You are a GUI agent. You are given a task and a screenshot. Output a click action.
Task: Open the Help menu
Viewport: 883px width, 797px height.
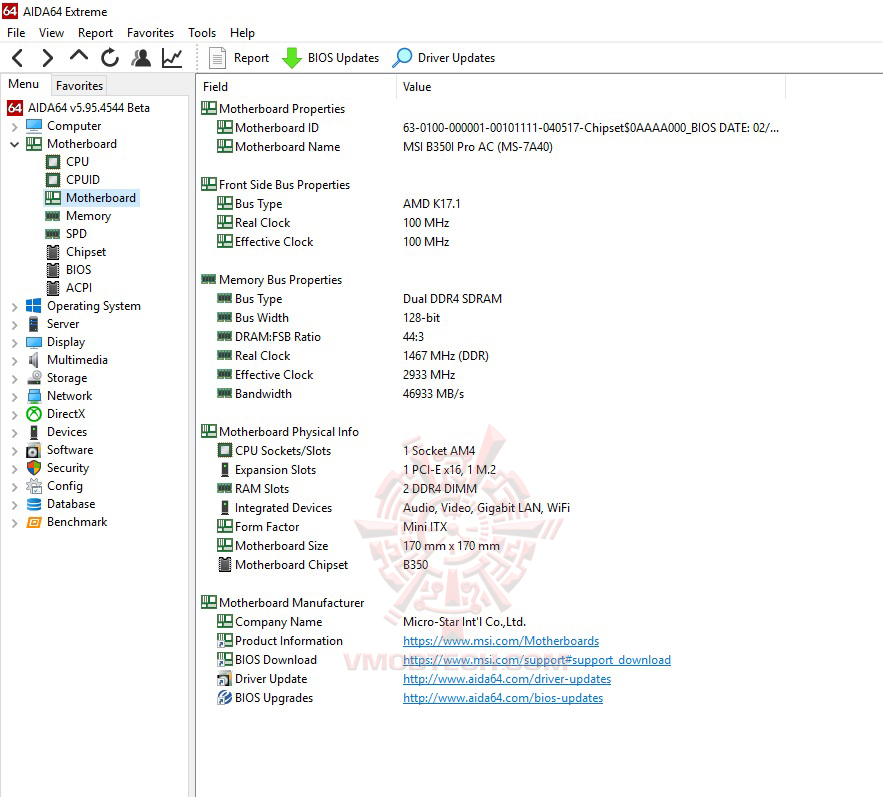242,33
